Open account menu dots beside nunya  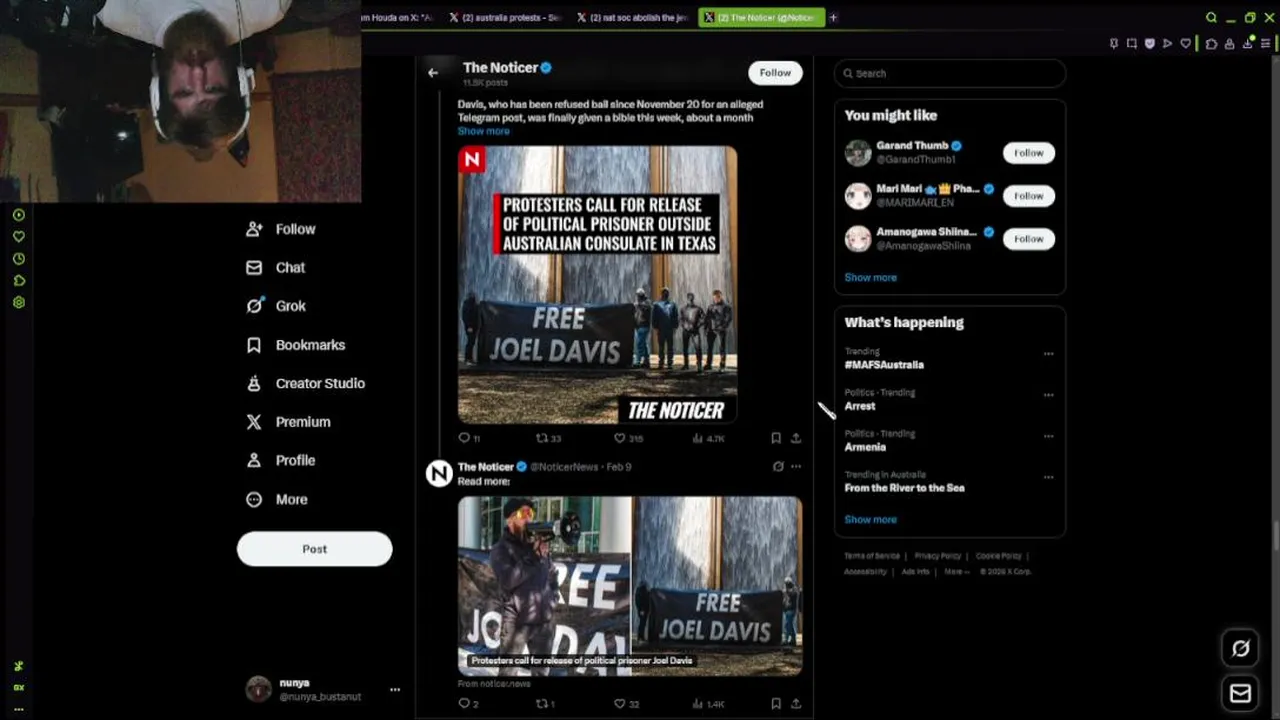[395, 689]
